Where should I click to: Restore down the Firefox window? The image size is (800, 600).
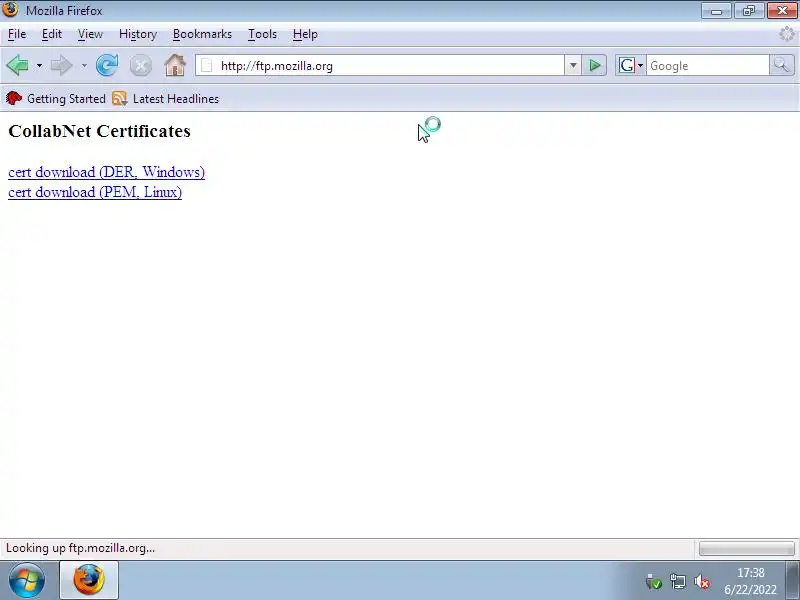[748, 11]
